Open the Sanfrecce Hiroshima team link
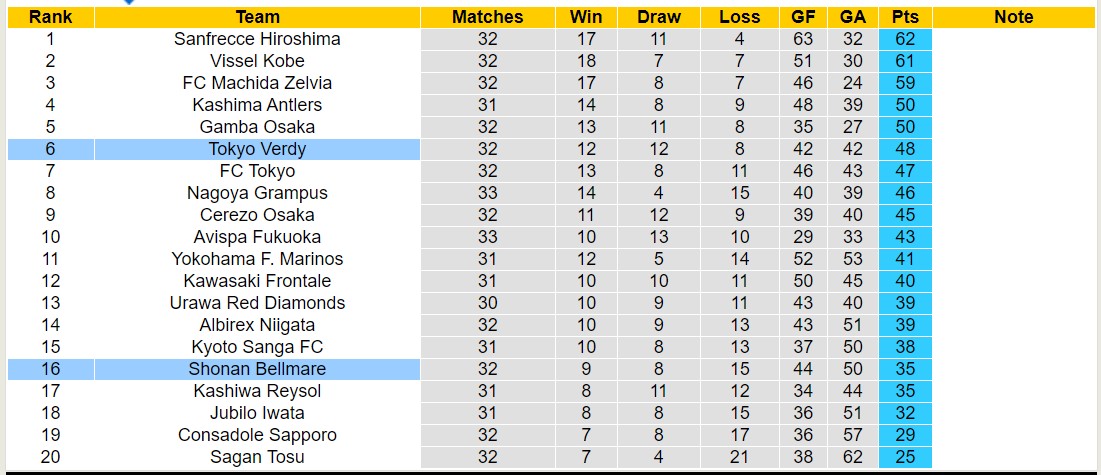The image size is (1101, 475). pyautogui.click(x=257, y=39)
